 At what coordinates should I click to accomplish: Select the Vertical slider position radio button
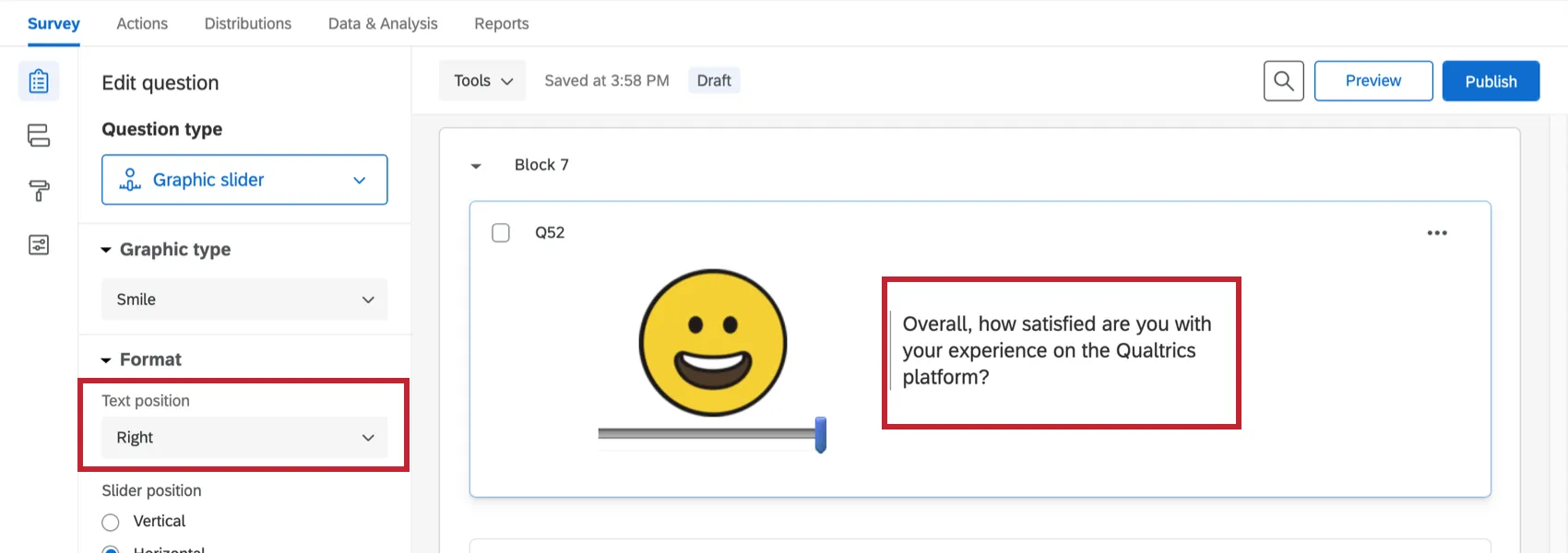pyautogui.click(x=111, y=523)
